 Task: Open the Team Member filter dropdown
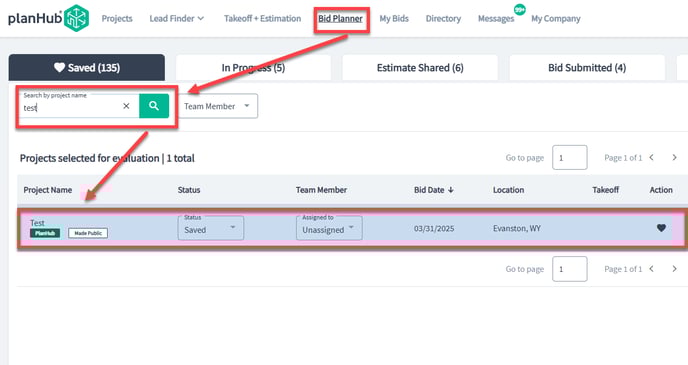(218, 106)
